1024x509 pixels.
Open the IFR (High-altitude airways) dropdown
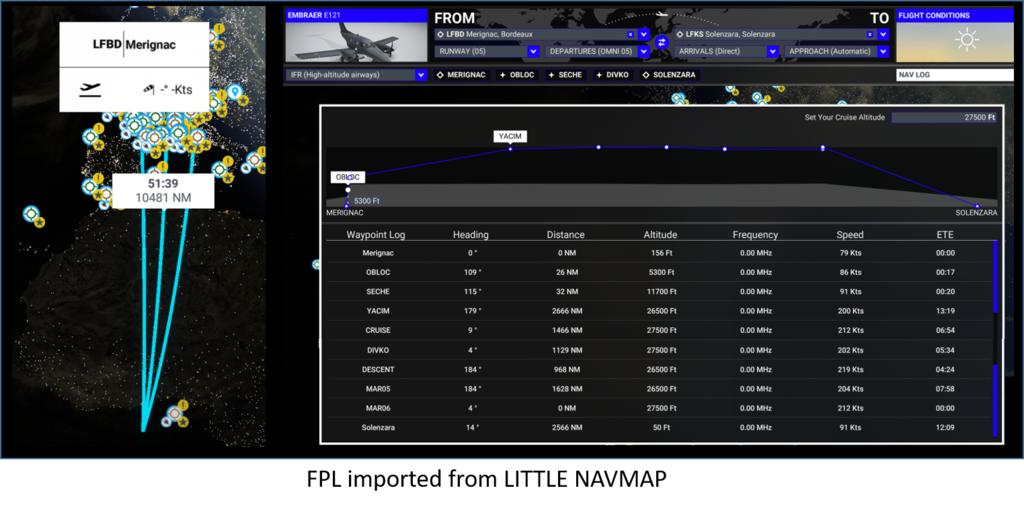[x=356, y=75]
